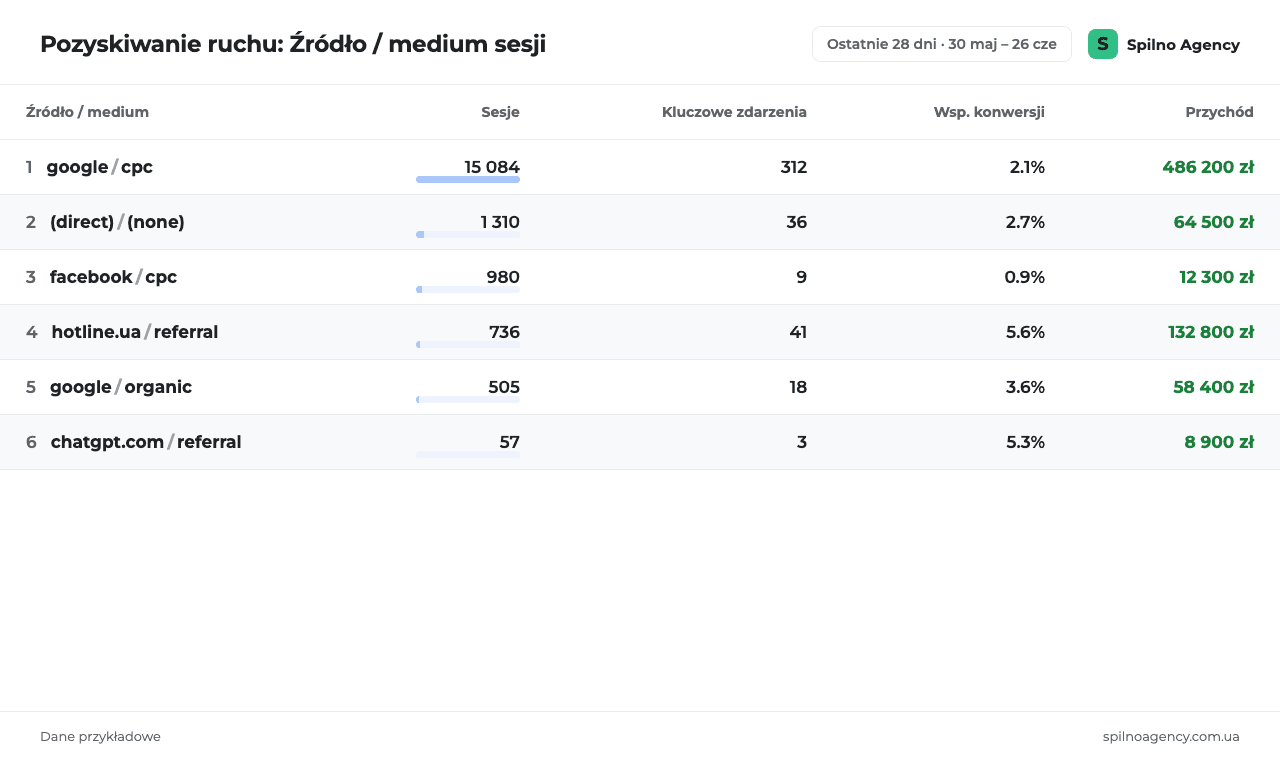The height and width of the screenshot is (760, 1280).
Task: Click the sessions value 1 310
Action: (500, 222)
